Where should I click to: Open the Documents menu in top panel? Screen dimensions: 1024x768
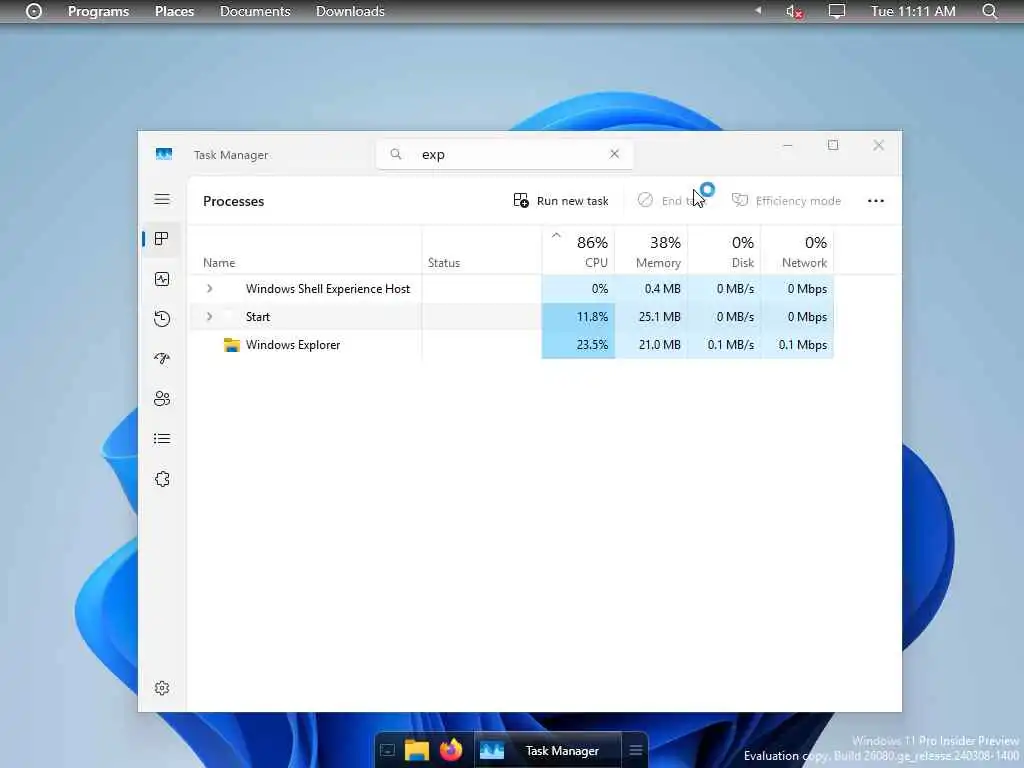point(255,11)
